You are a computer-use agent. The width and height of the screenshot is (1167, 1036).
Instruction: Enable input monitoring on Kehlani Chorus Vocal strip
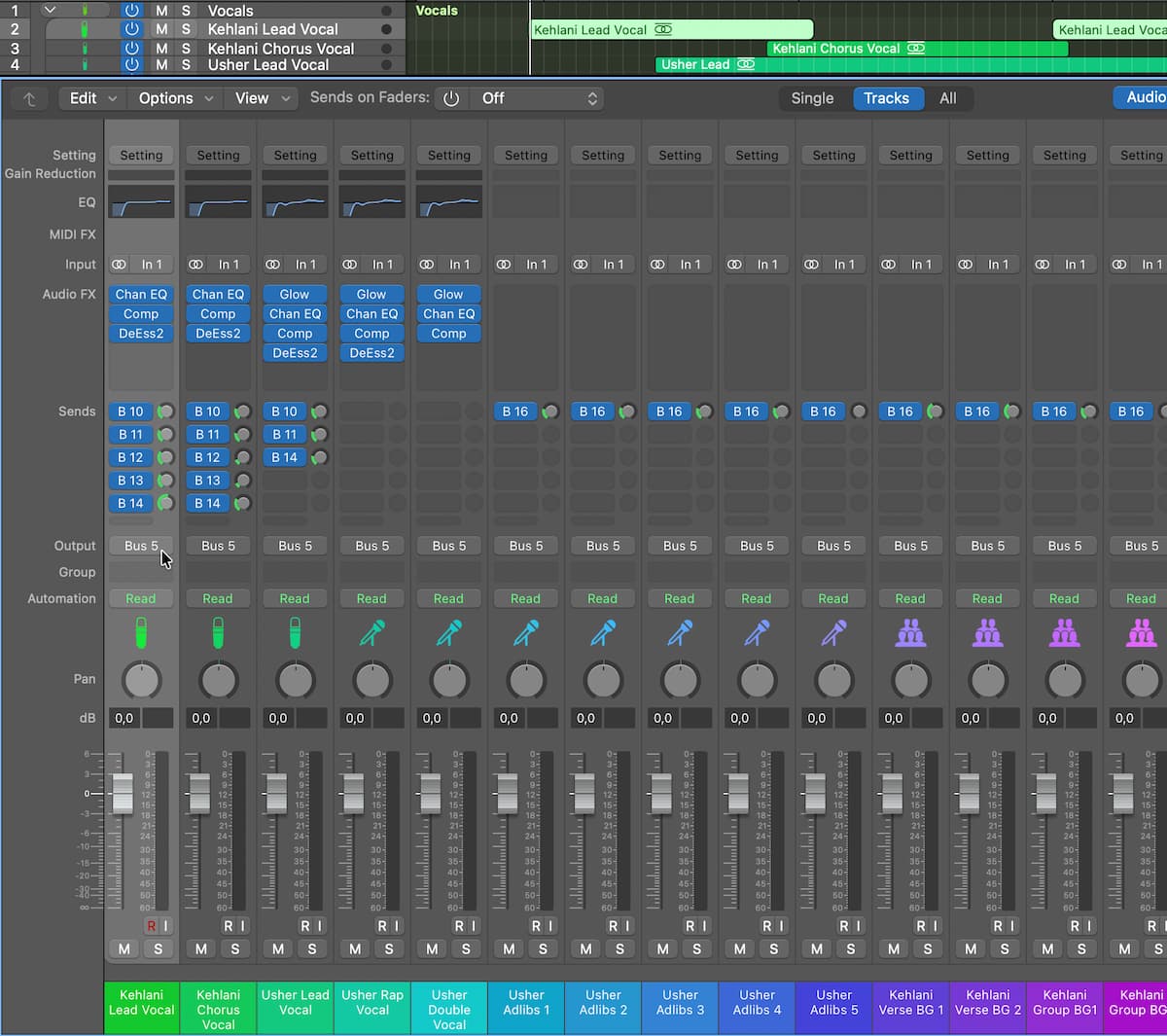click(242, 925)
